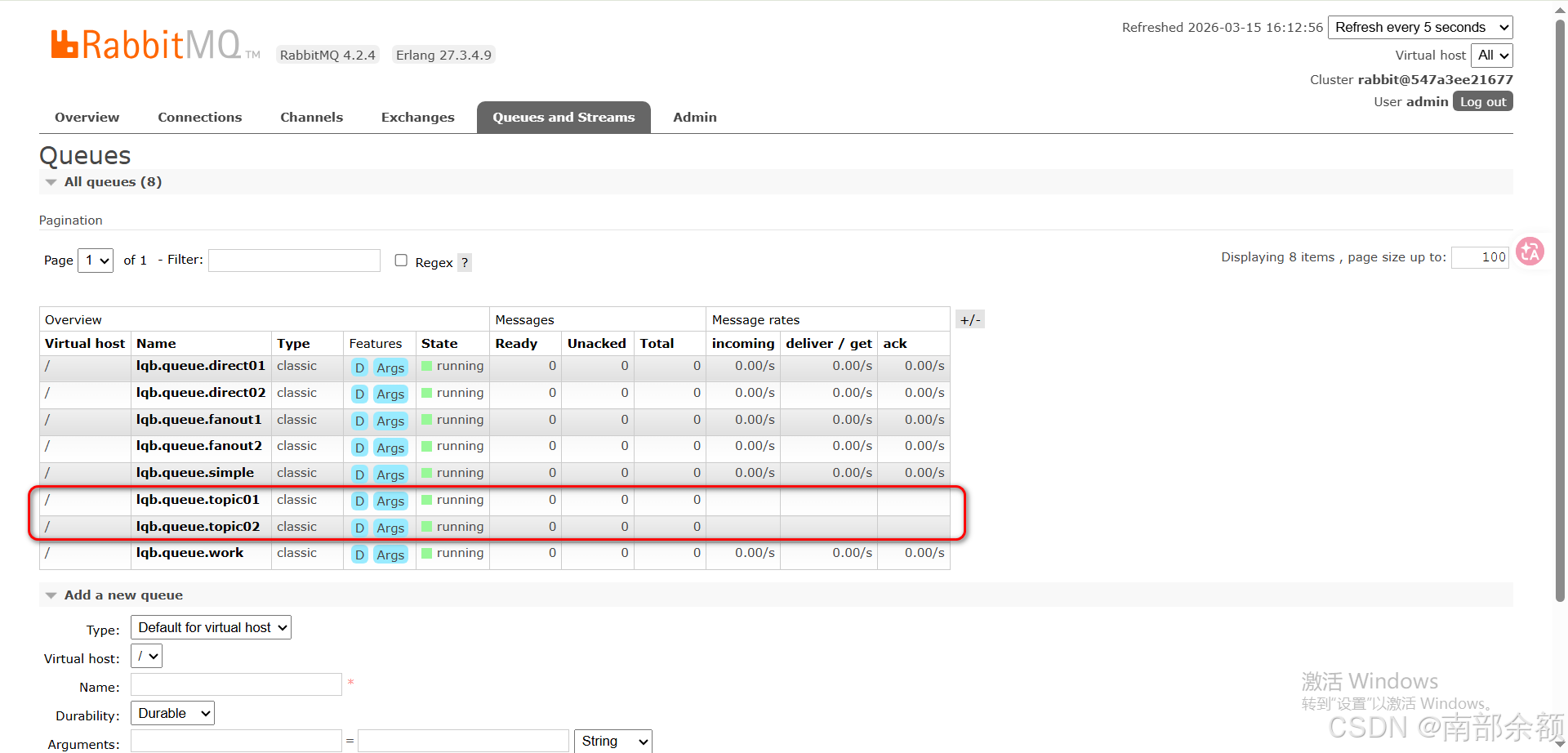
Task: Go to the Exchanges tab
Action: [417, 117]
